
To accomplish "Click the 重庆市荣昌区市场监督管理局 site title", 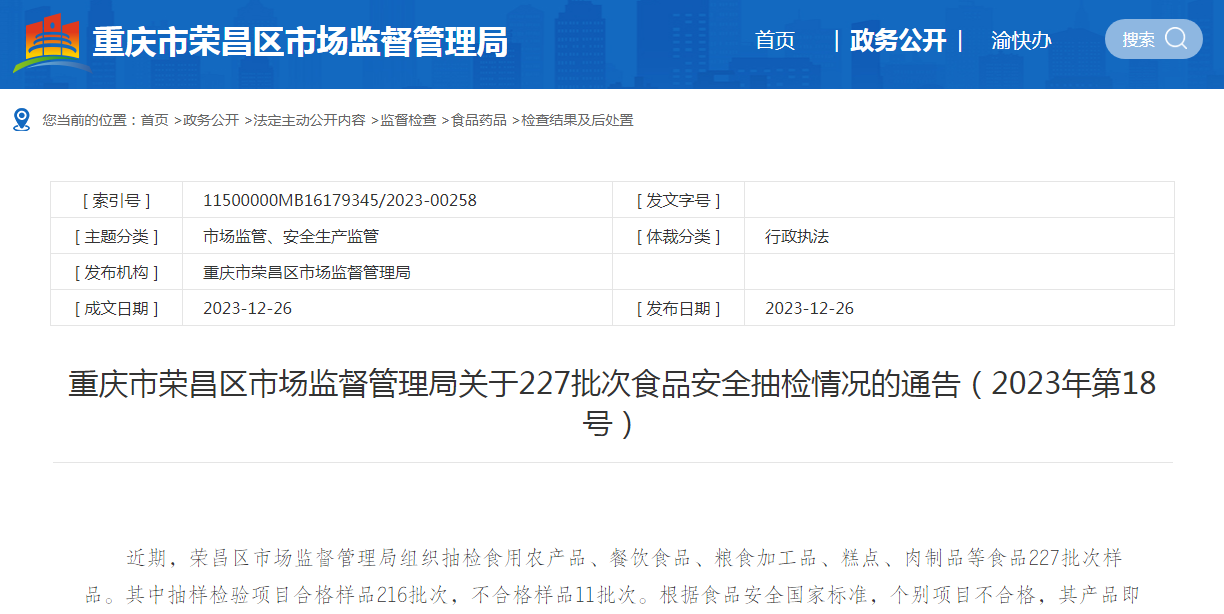I will [300, 42].
